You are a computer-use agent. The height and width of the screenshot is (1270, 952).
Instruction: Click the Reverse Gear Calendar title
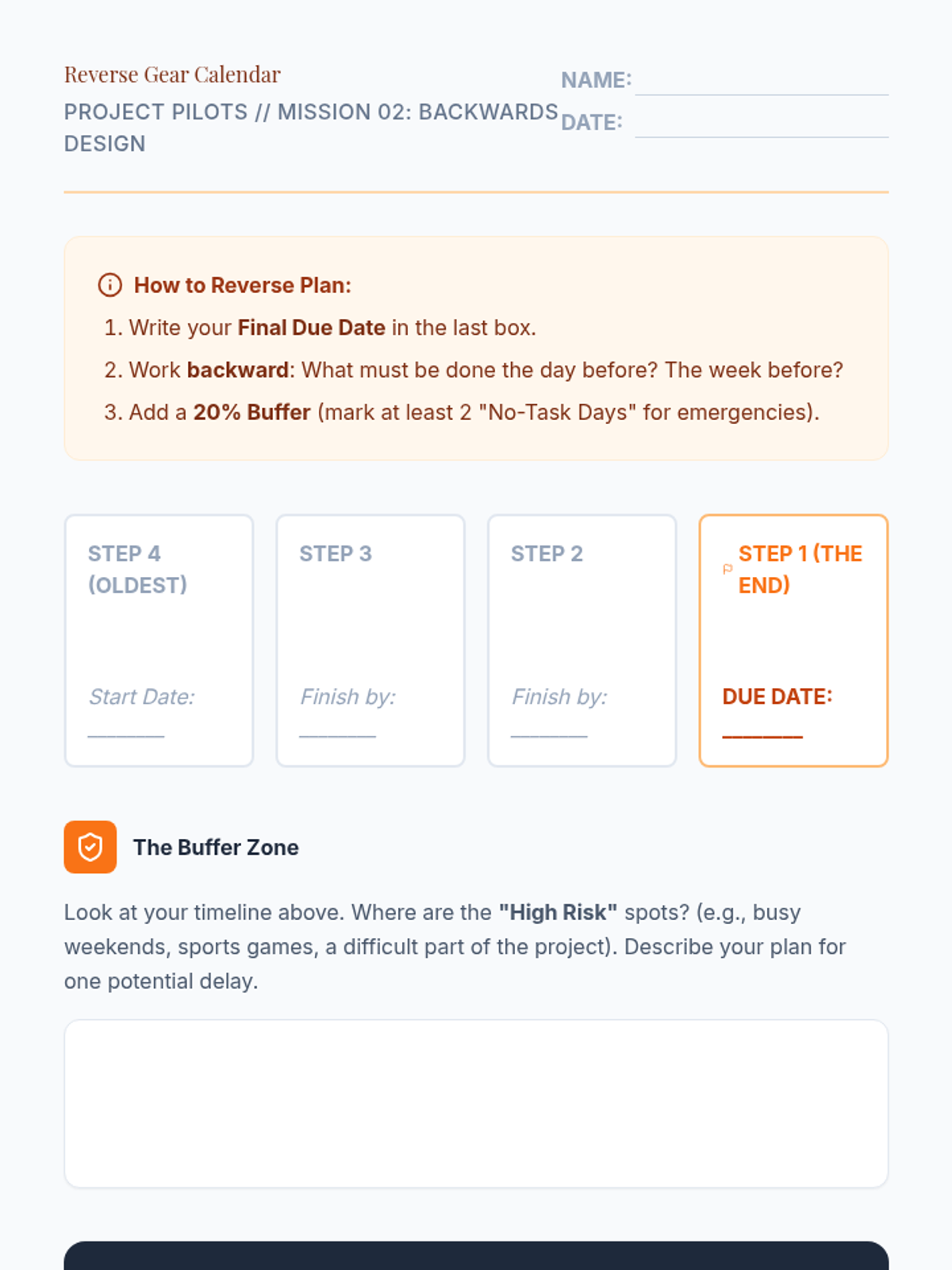(172, 75)
